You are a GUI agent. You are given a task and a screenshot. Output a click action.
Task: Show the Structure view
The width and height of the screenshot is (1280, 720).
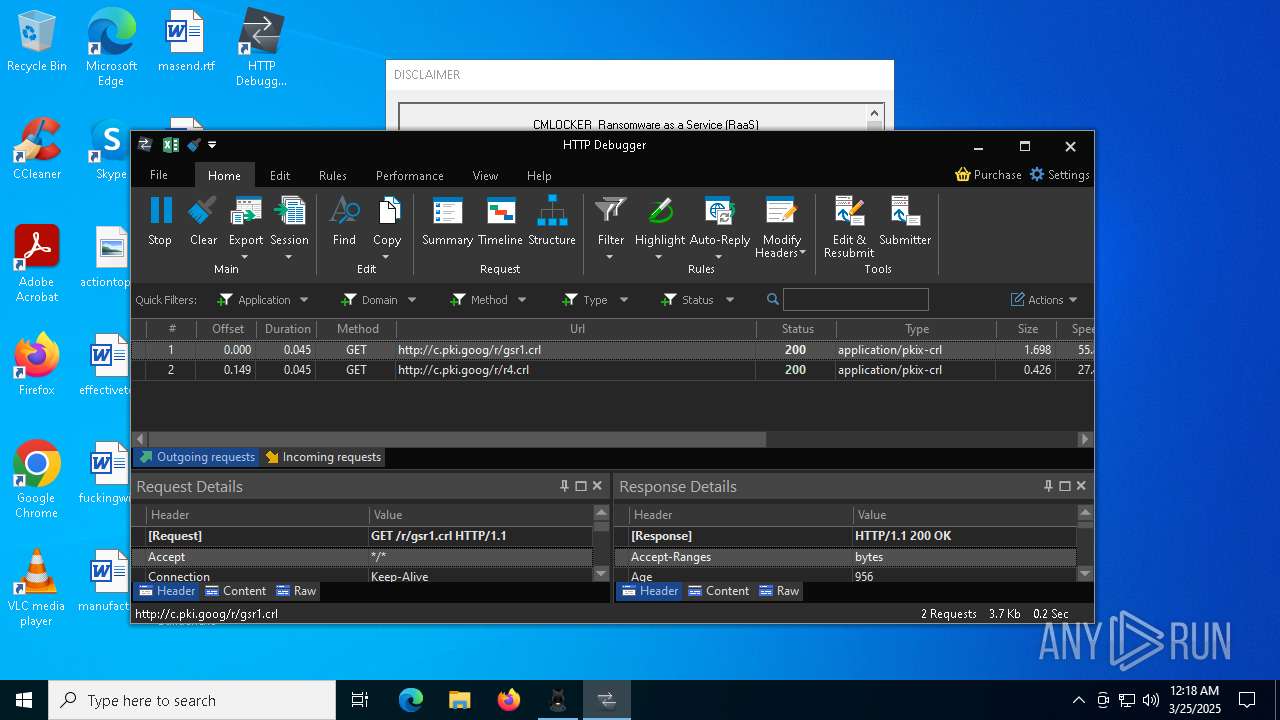click(552, 221)
